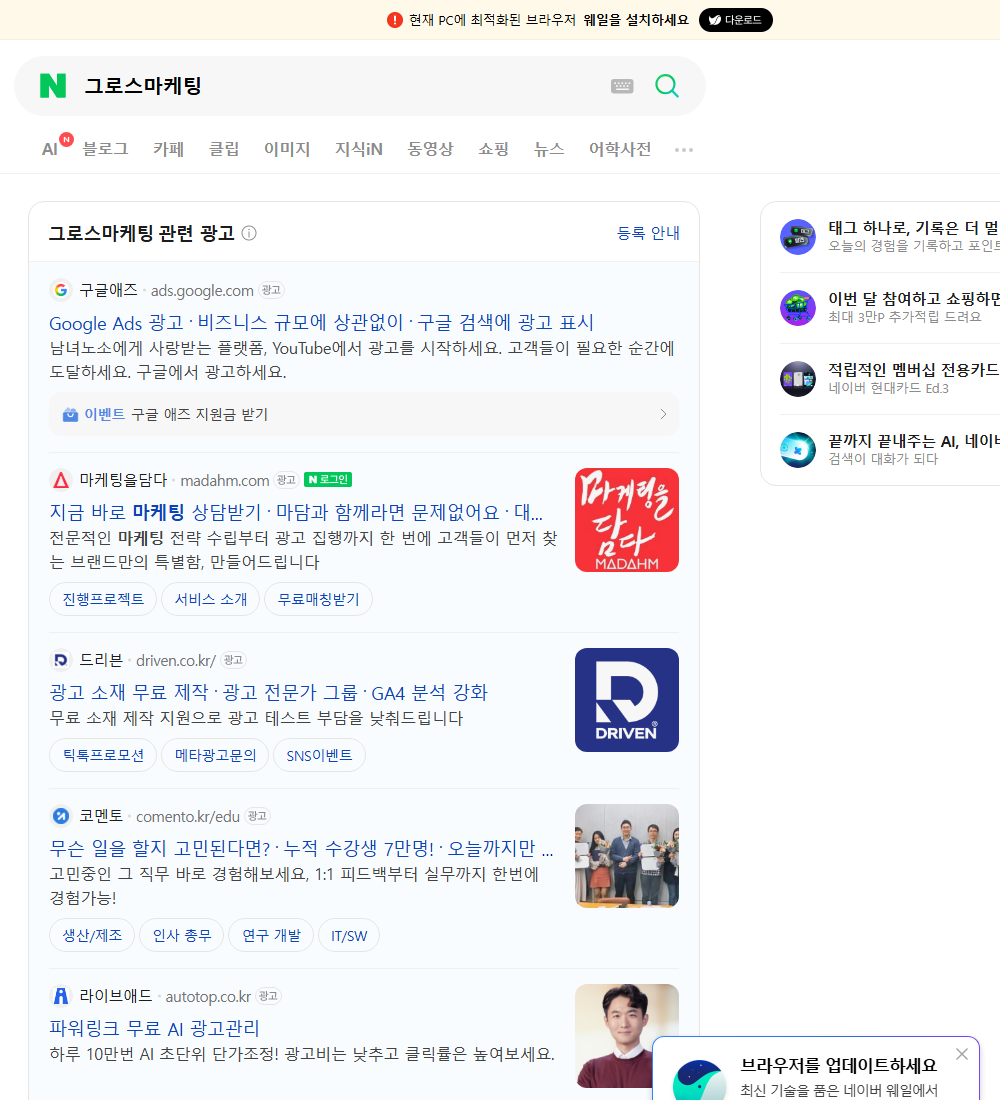Open the 파워링크 무료 AI 광고관리 headline
Screen dimensions: 1000x1100
[154, 1028]
